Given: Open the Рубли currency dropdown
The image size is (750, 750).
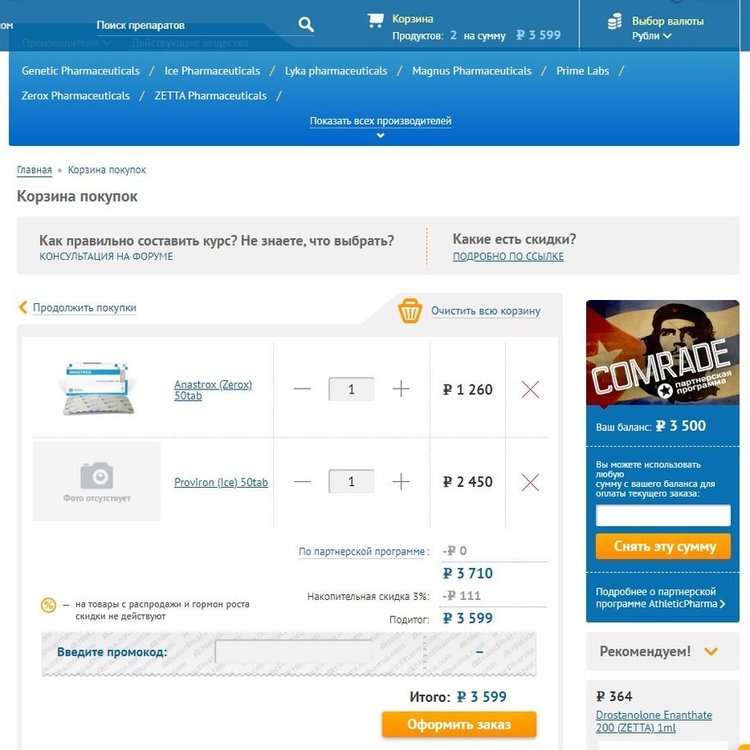Looking at the screenshot, I should [651, 36].
